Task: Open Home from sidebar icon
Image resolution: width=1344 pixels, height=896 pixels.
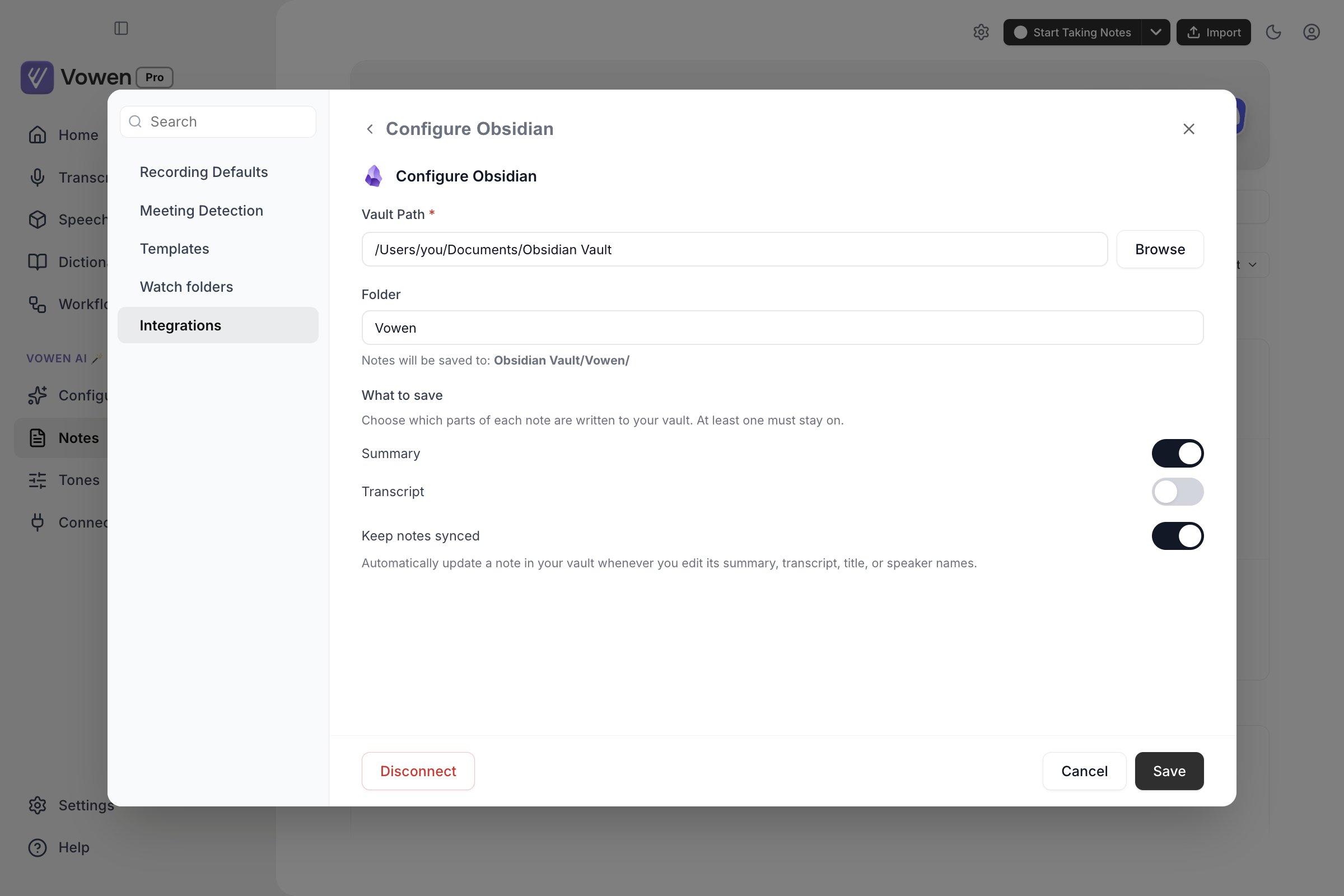Action: click(x=38, y=135)
